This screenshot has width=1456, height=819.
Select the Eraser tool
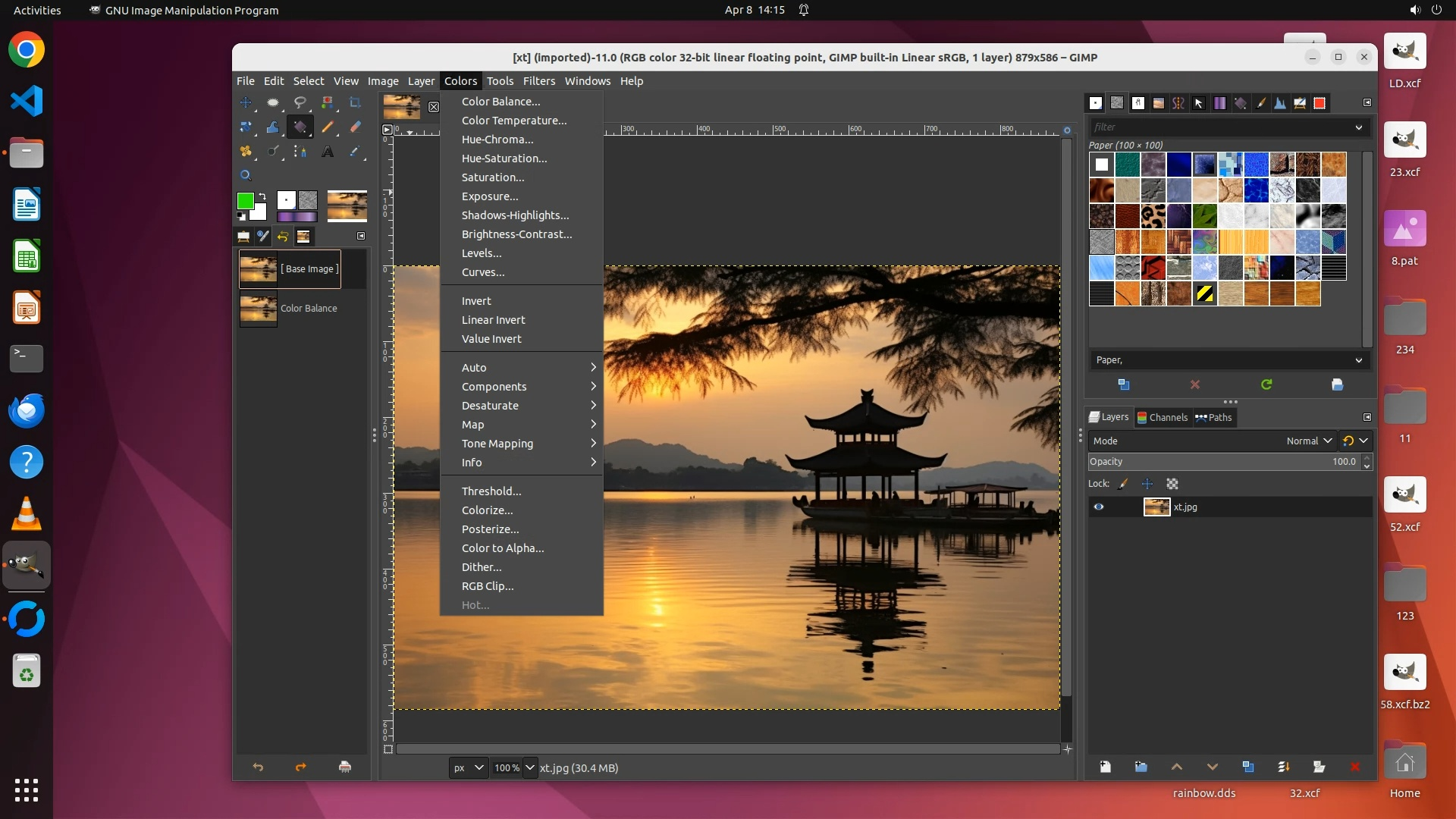355,127
